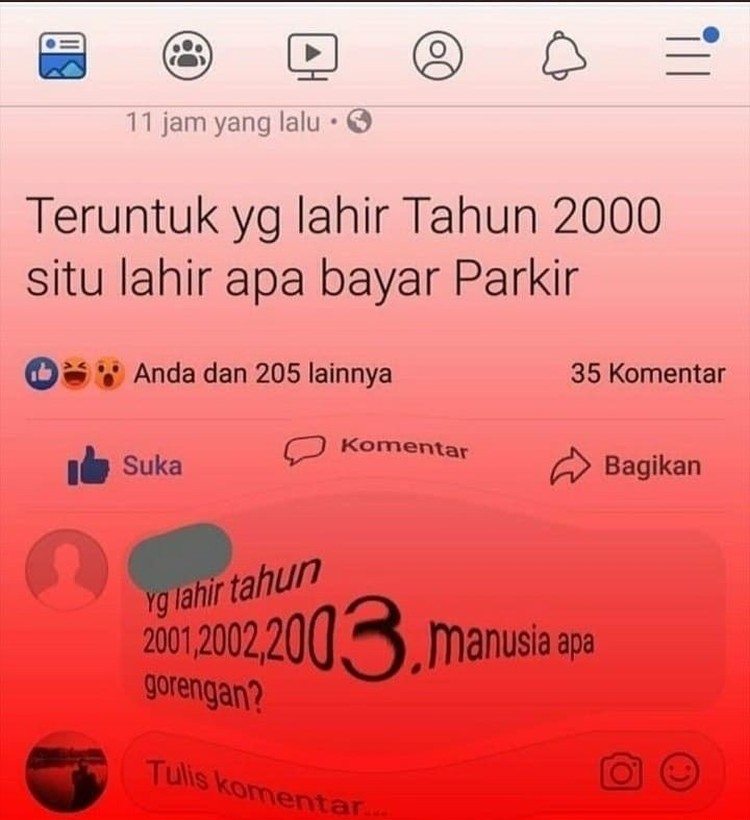The height and width of the screenshot is (820, 750).
Task: Tap the Bagikan share button
Action: 626,465
